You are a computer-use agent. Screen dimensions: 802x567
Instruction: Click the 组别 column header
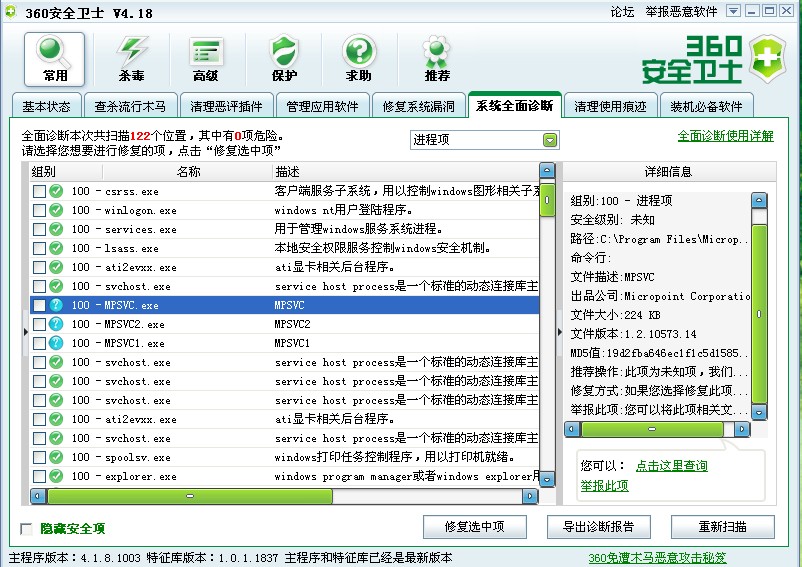click(x=65, y=172)
